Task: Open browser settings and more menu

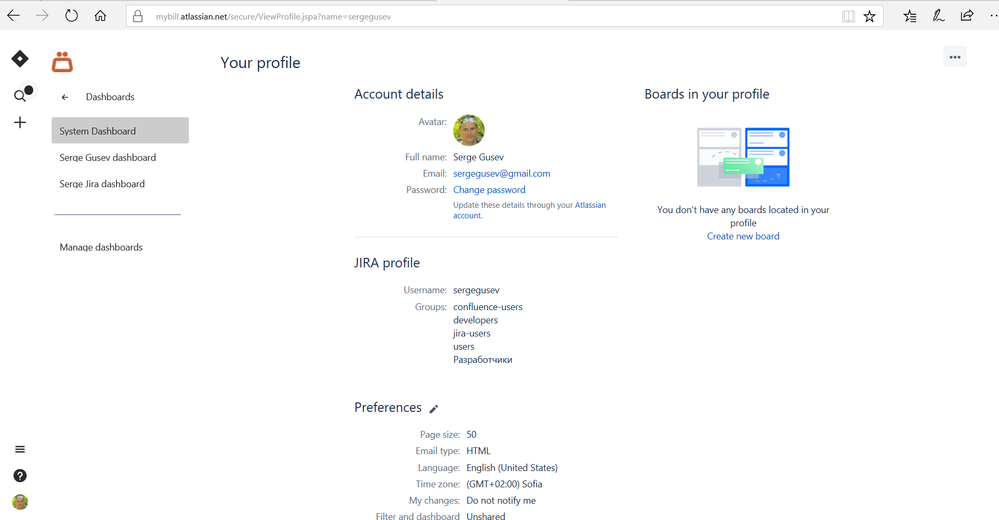Action: 994,17
